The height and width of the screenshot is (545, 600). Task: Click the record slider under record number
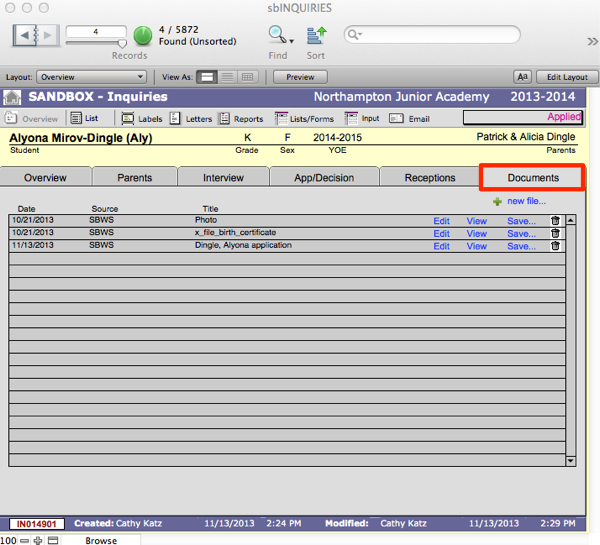96,44
